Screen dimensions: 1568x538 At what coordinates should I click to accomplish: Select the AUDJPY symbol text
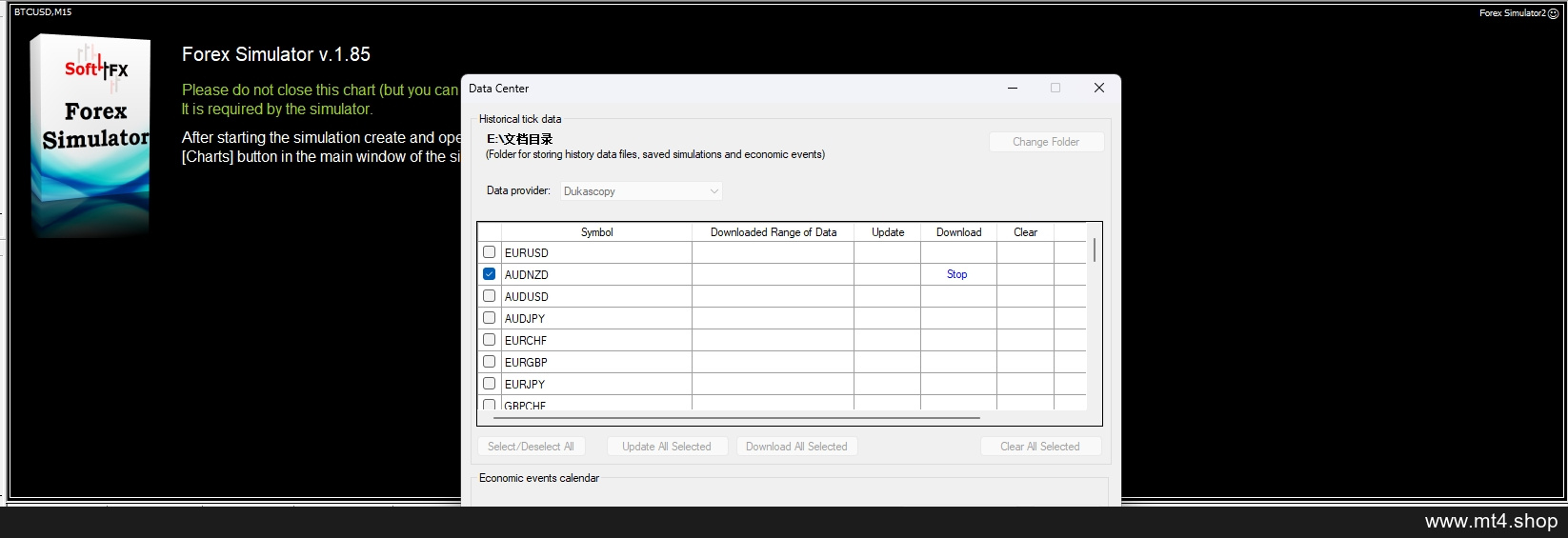coord(525,319)
